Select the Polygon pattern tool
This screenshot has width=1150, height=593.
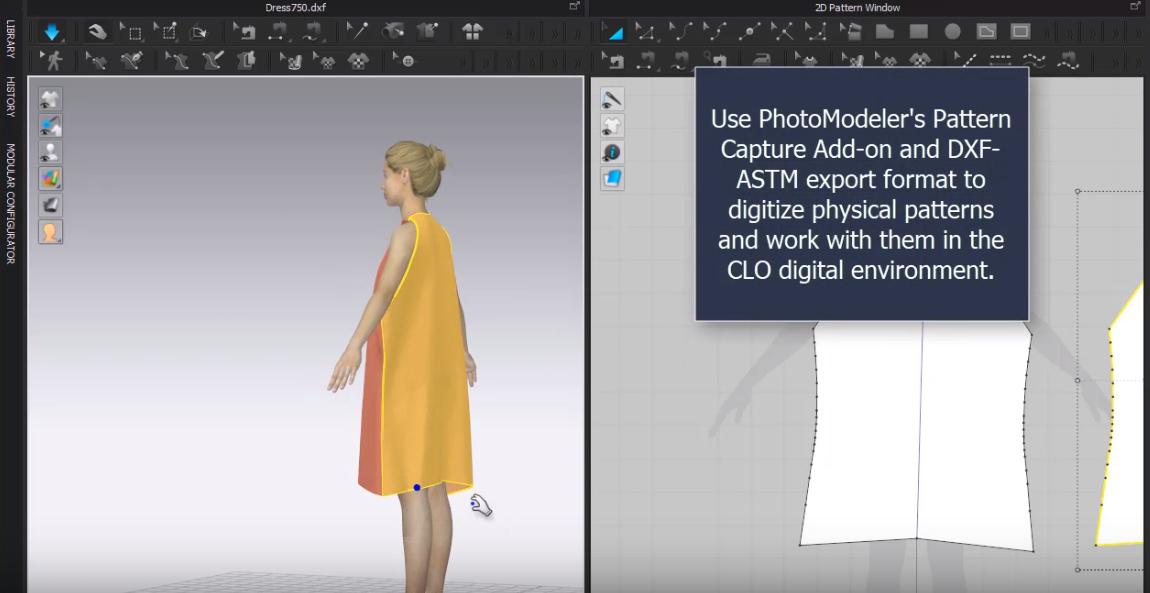click(x=885, y=32)
